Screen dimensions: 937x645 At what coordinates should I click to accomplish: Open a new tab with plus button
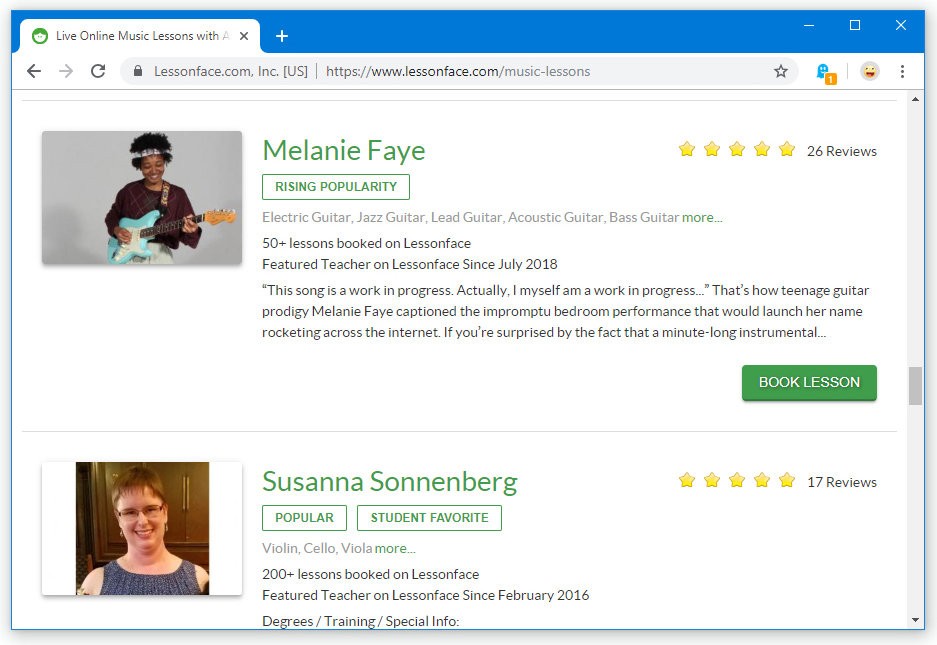pos(281,36)
